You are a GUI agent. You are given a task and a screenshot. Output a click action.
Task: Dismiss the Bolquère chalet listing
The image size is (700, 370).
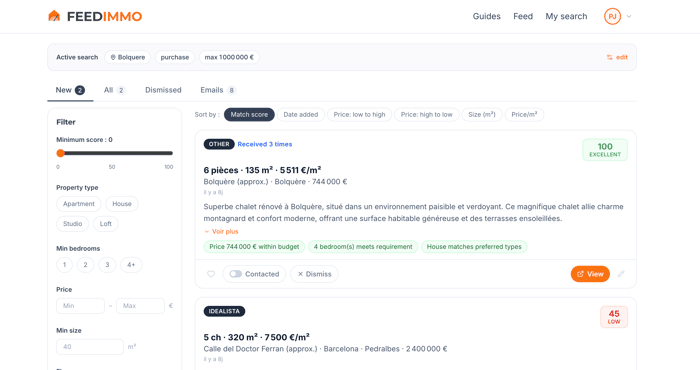click(x=314, y=274)
